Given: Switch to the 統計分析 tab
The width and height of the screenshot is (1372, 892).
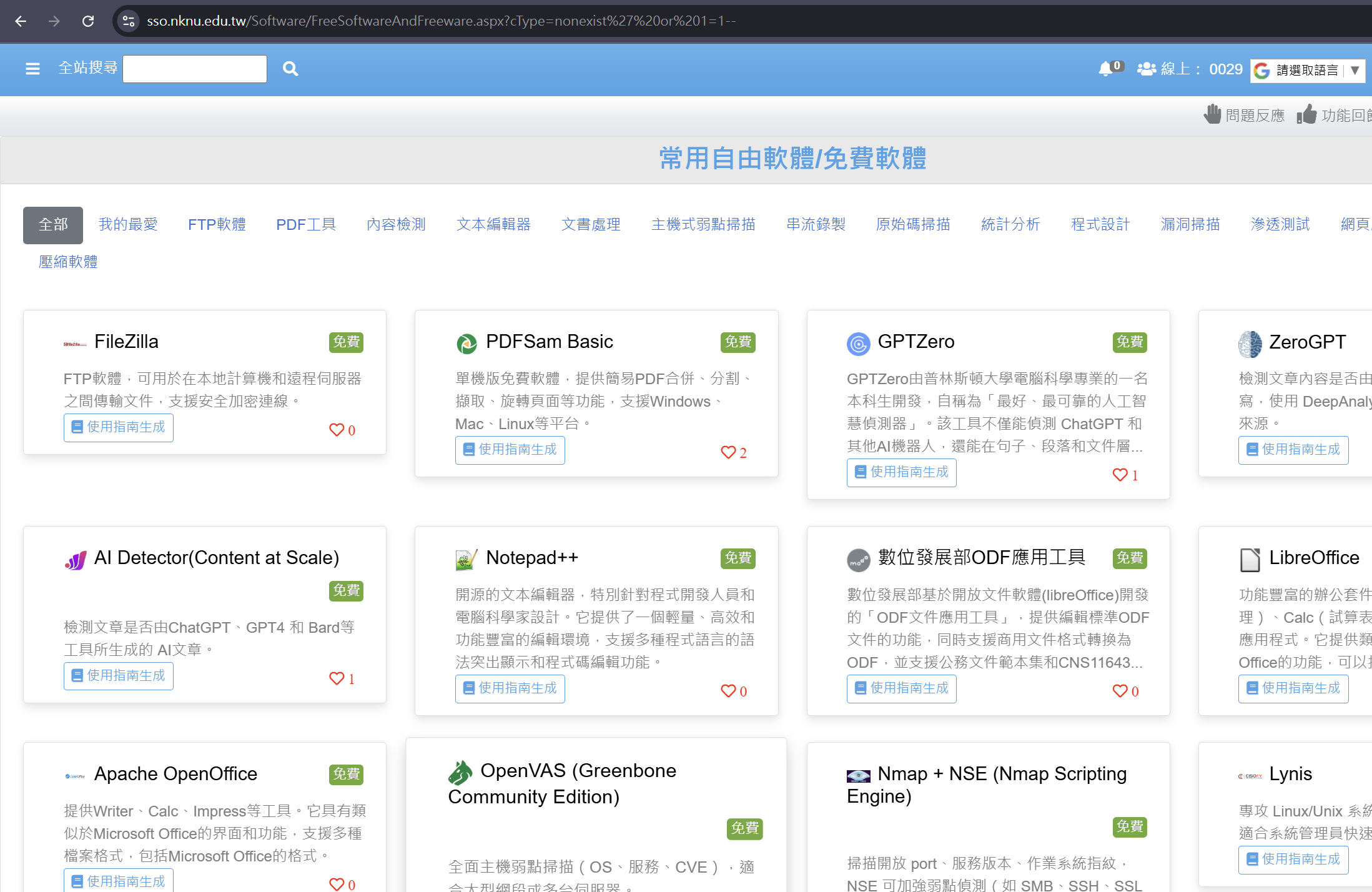Looking at the screenshot, I should (1010, 225).
